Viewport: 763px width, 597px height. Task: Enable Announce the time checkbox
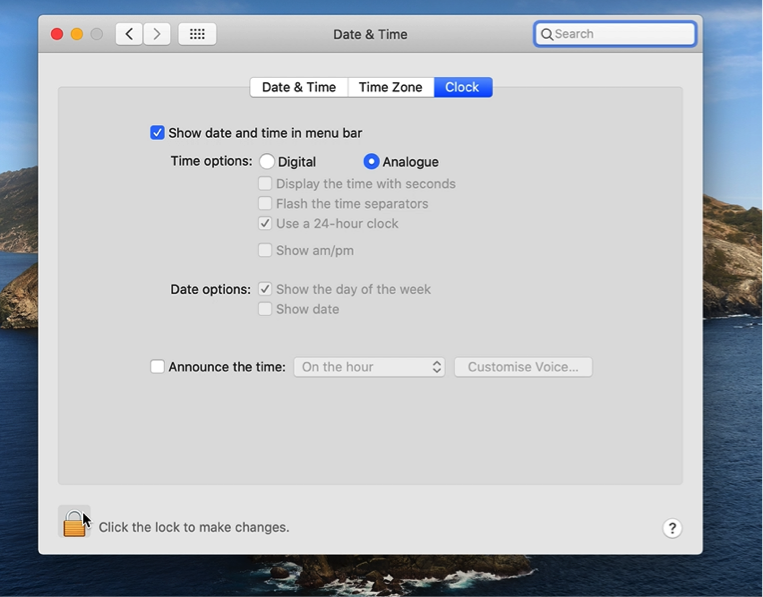[157, 367]
